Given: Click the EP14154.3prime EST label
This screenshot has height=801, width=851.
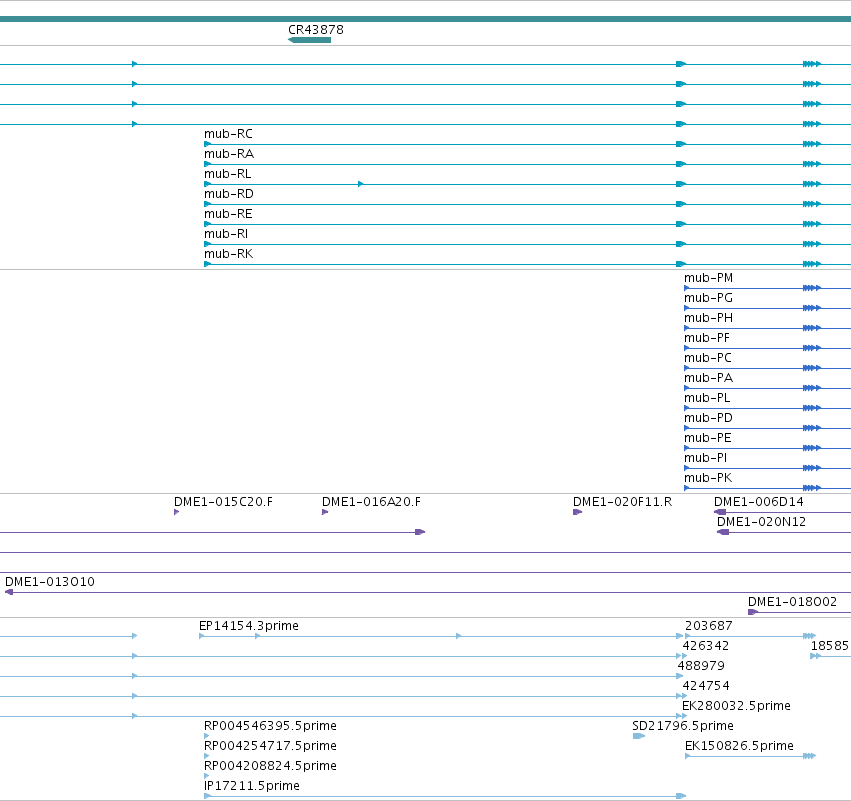Looking at the screenshot, I should click(249, 626).
